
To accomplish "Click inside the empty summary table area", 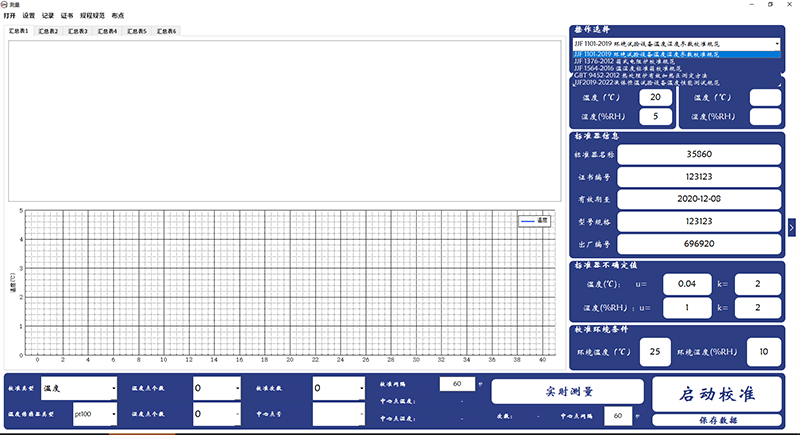I will pos(285,121).
